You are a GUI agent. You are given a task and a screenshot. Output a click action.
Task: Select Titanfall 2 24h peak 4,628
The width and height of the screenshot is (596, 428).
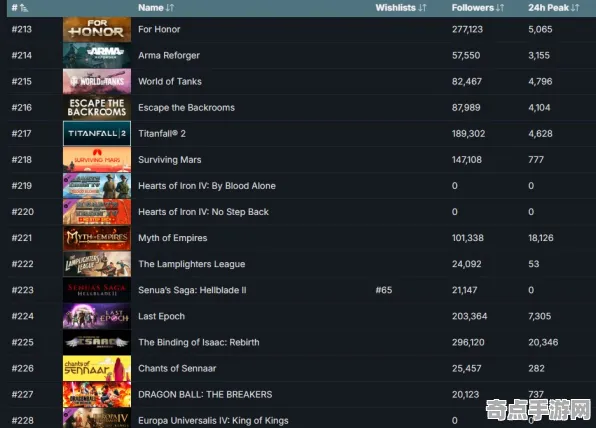[540, 133]
